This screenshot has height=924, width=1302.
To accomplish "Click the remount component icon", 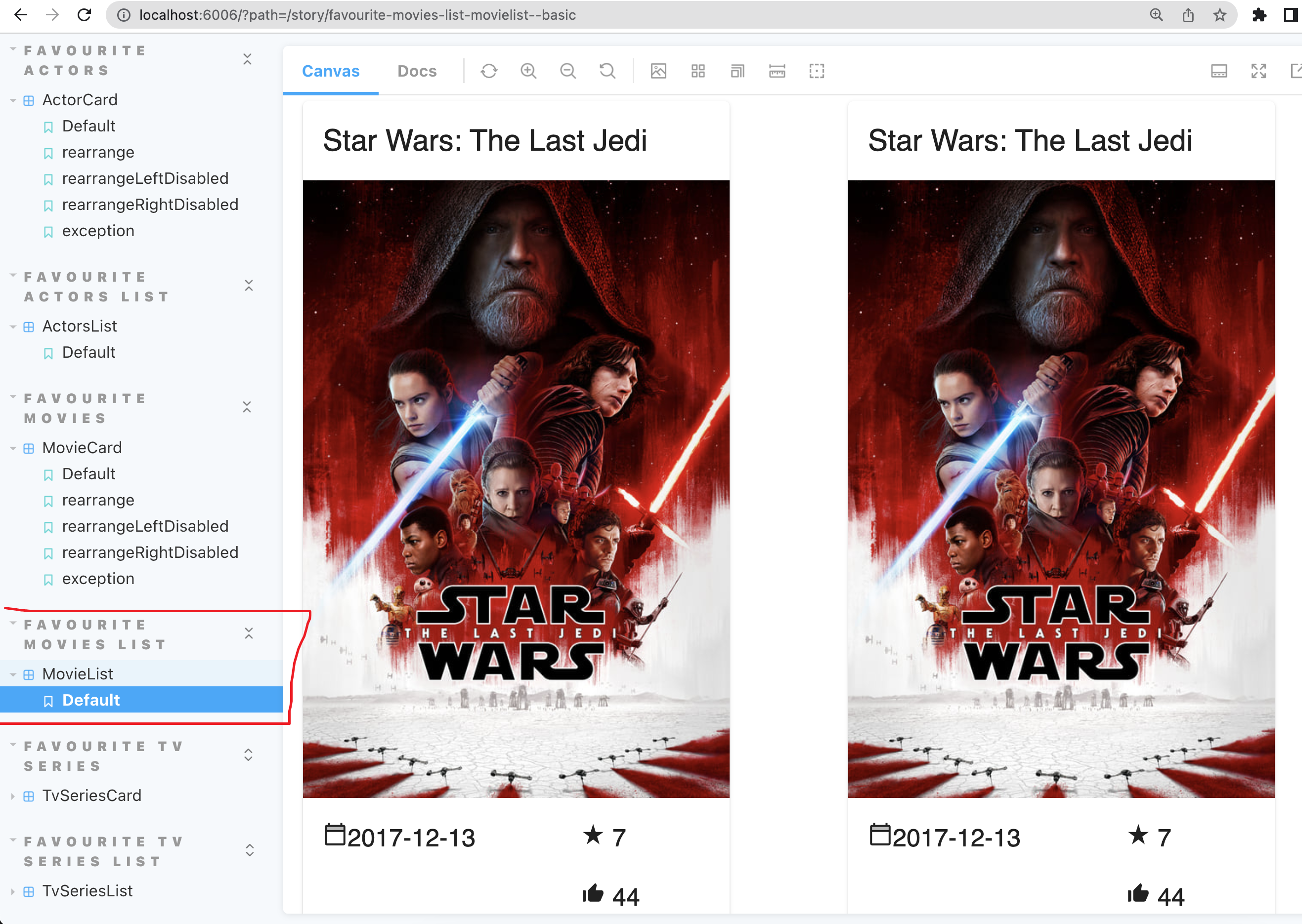I will tap(489, 71).
